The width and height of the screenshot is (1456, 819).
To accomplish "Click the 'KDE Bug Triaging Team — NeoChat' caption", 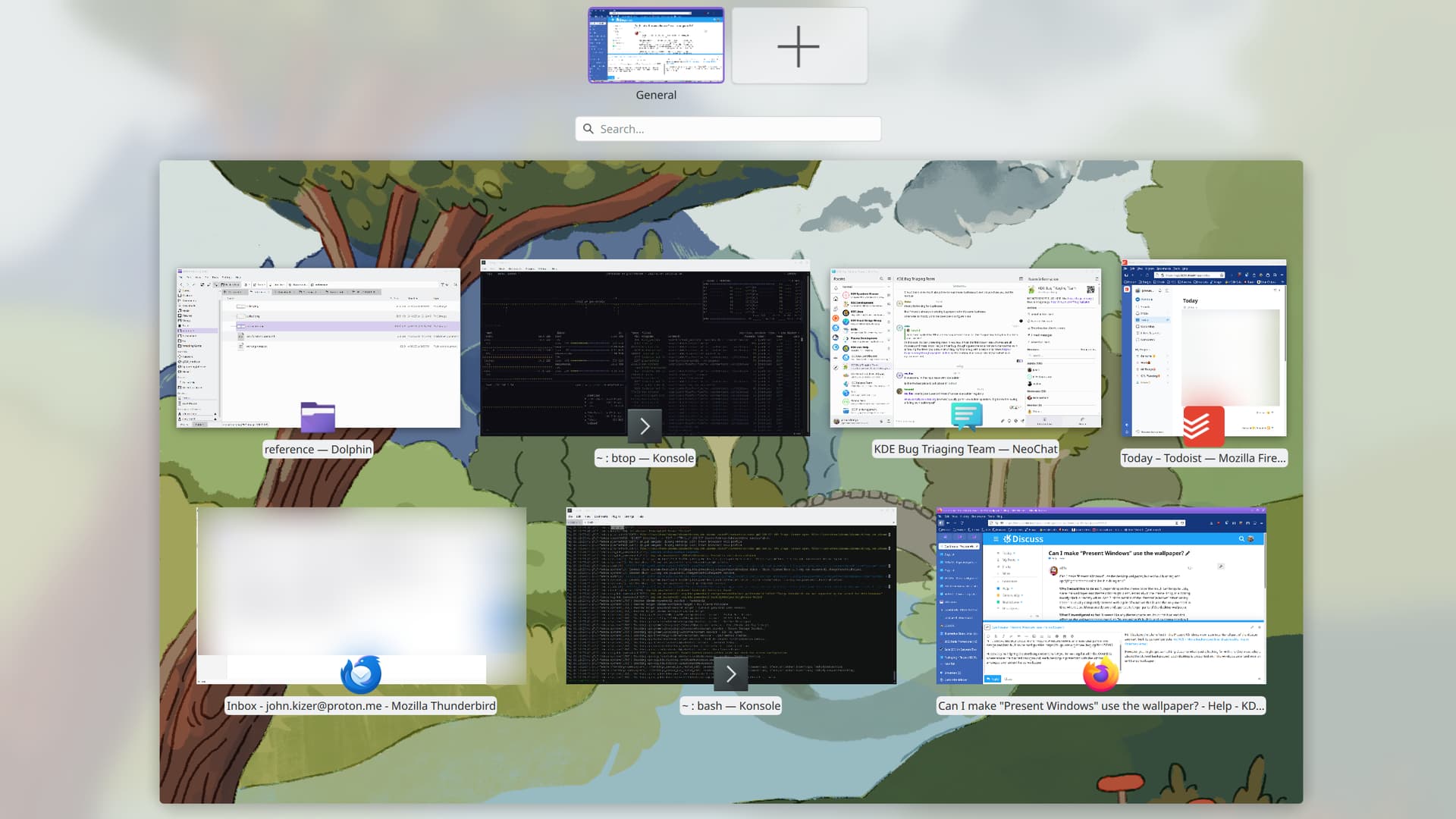I will point(965,449).
